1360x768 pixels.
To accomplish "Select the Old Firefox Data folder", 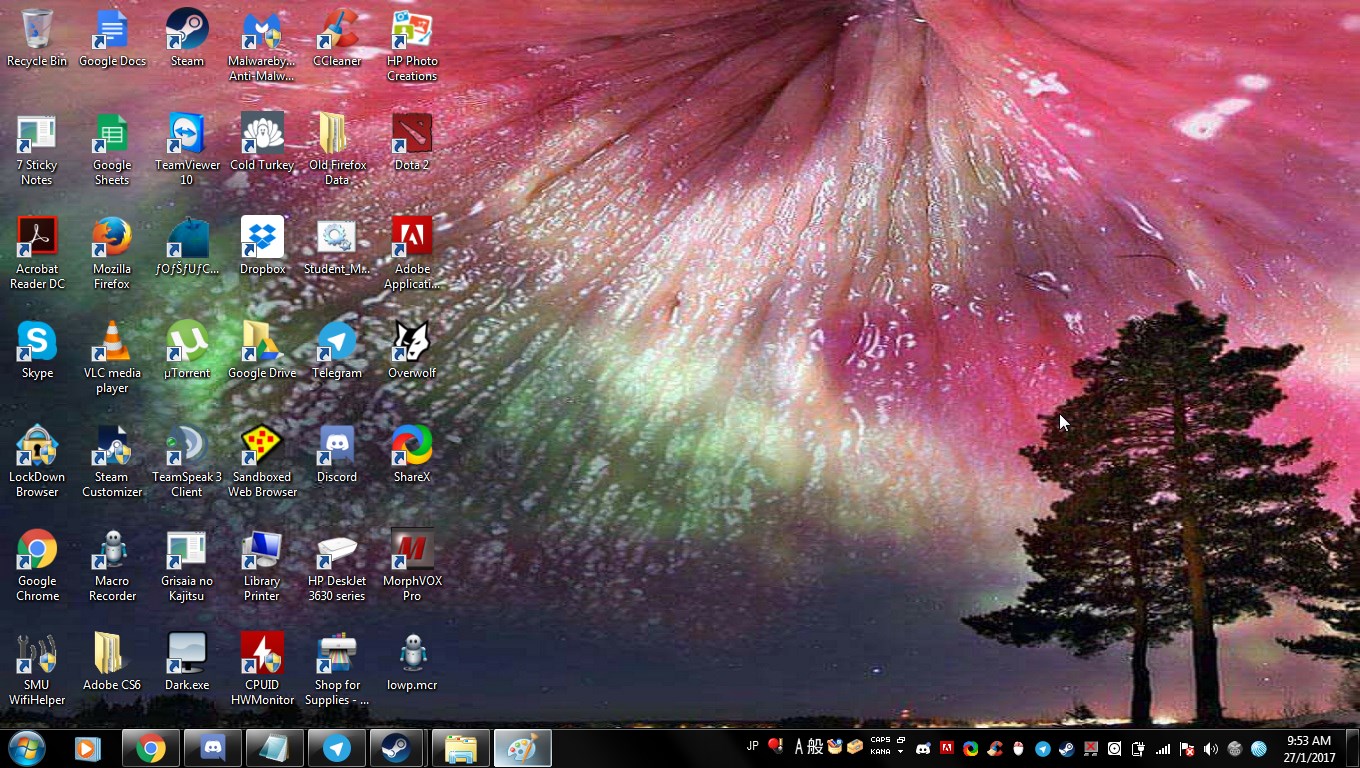I will [337, 150].
